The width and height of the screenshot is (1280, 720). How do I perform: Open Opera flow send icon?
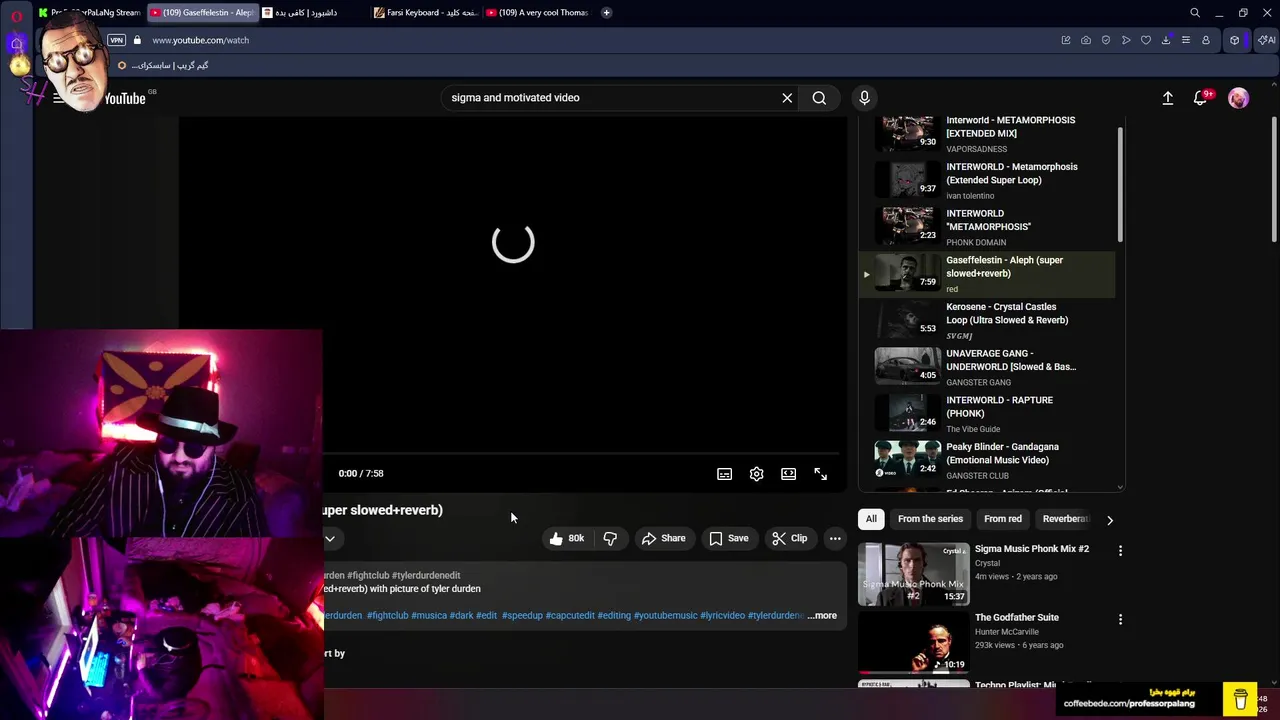[x=1126, y=40]
